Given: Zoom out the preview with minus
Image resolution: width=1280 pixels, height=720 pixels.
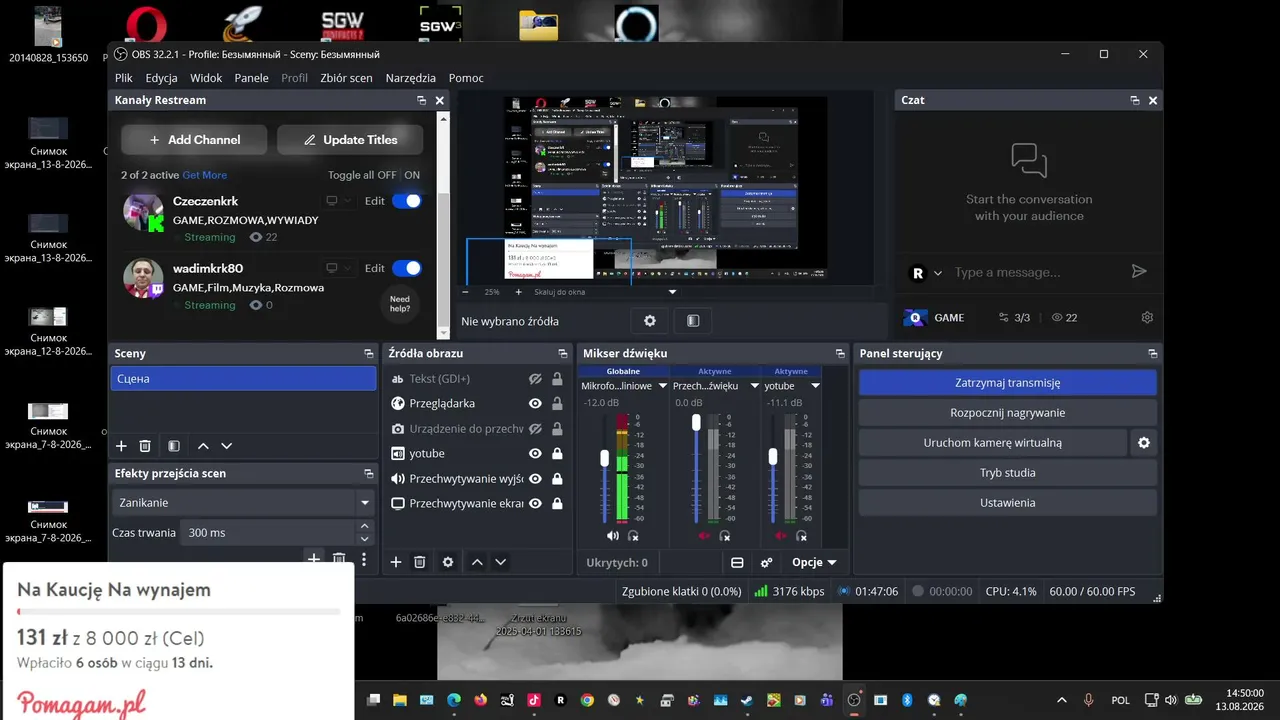Looking at the screenshot, I should click(465, 292).
